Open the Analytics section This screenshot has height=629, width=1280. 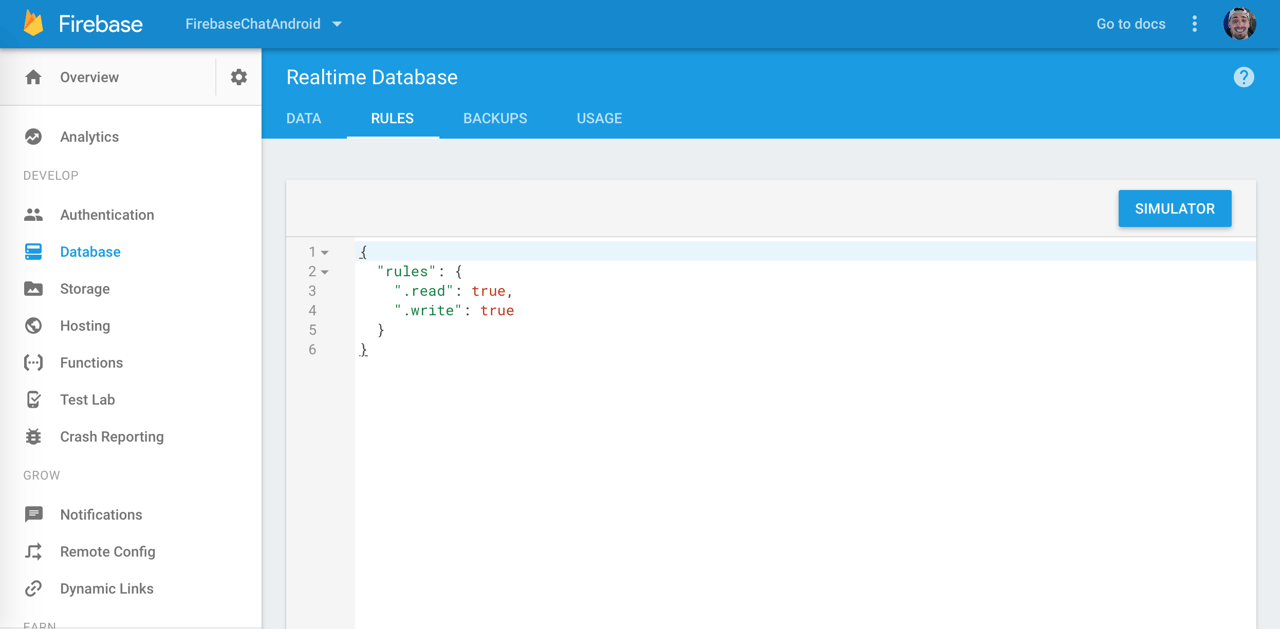tap(90, 136)
